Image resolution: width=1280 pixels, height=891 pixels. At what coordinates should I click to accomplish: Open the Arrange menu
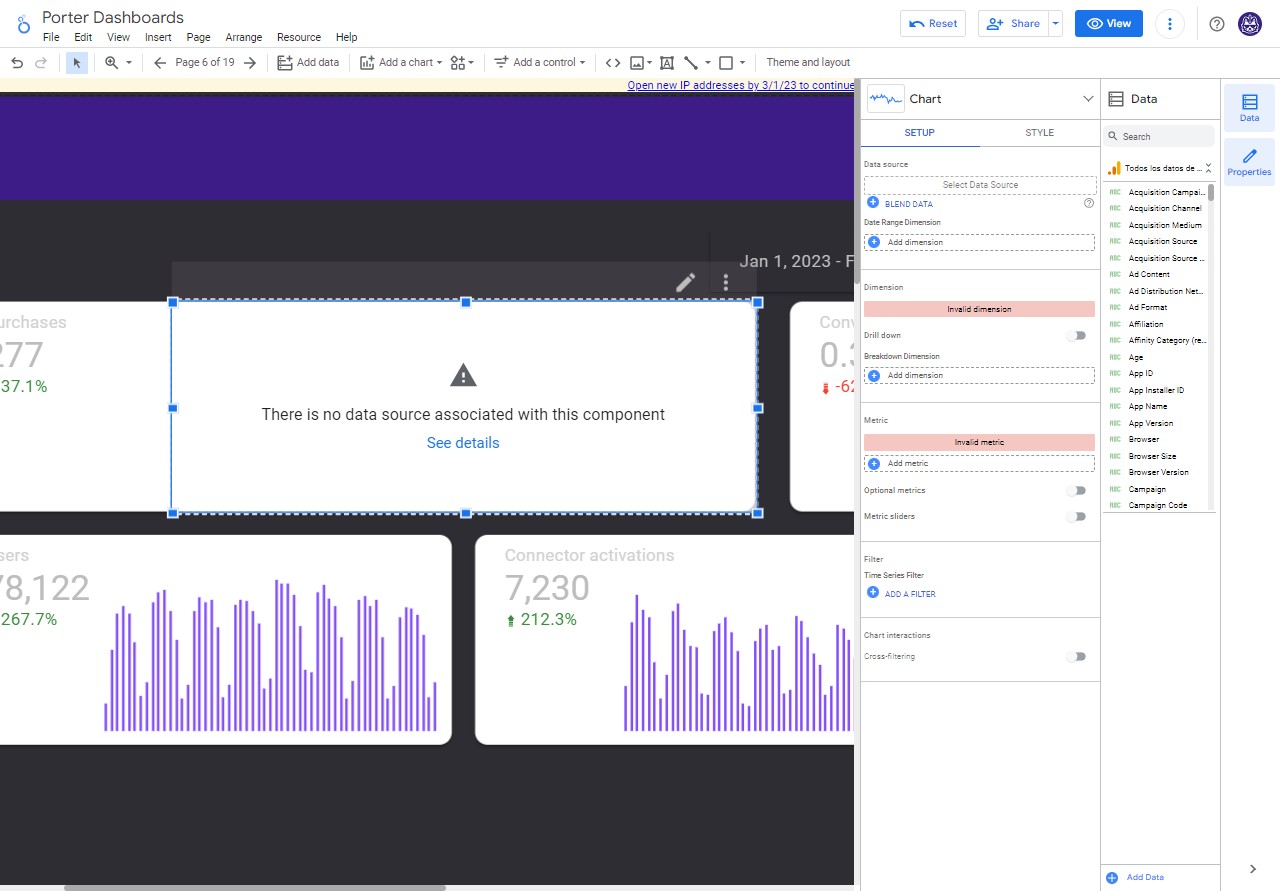pyautogui.click(x=243, y=37)
